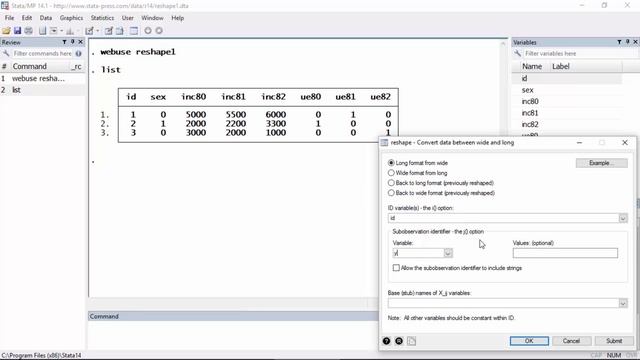This screenshot has width=640, height=360.
Task: Close the Review panel
Action: pyautogui.click(x=80, y=42)
